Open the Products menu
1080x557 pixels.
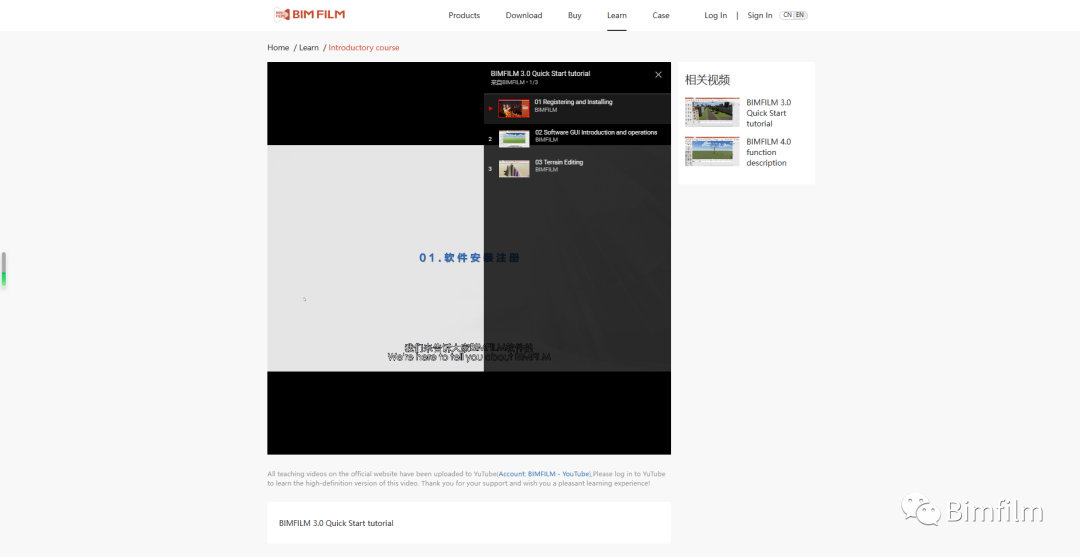(x=464, y=15)
